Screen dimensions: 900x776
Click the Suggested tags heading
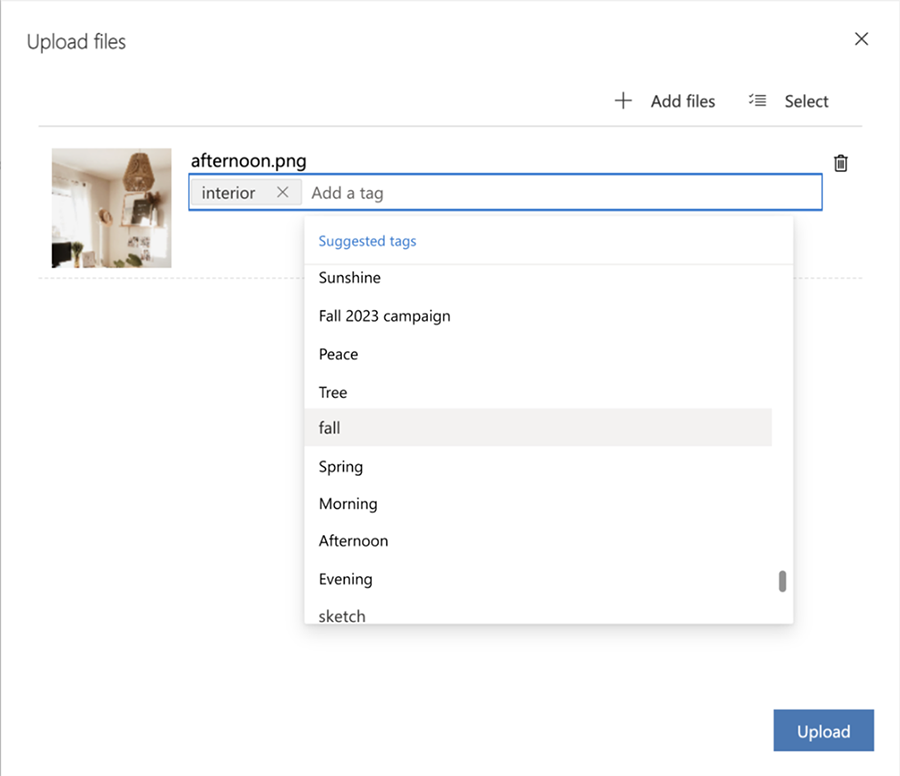click(x=367, y=240)
